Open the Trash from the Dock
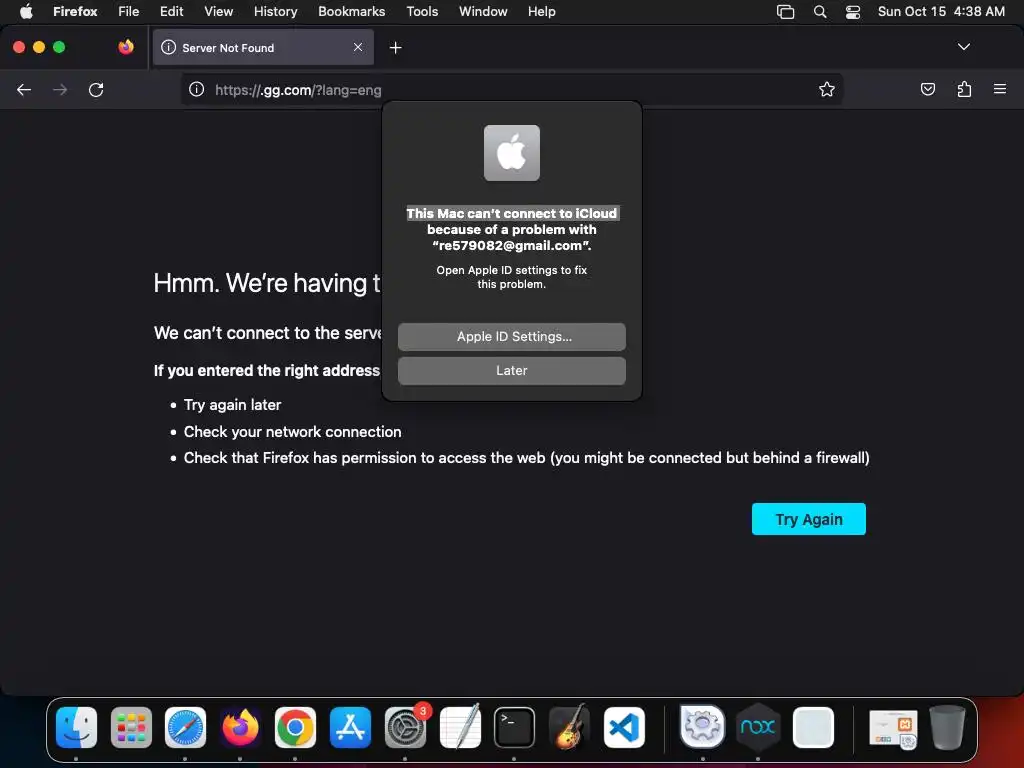 tap(947, 728)
